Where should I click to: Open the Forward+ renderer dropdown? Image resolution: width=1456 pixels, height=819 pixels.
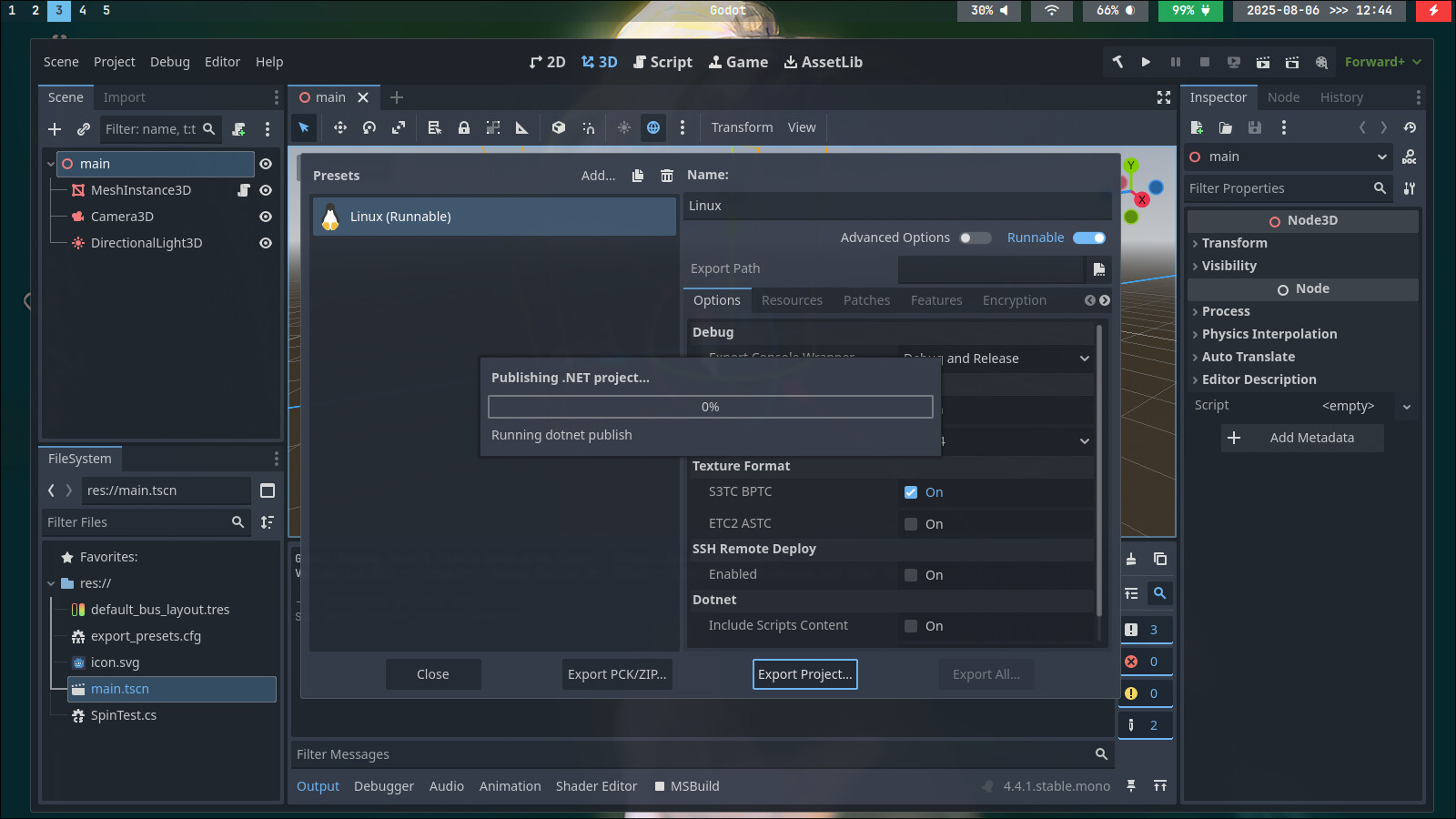pos(1382,62)
